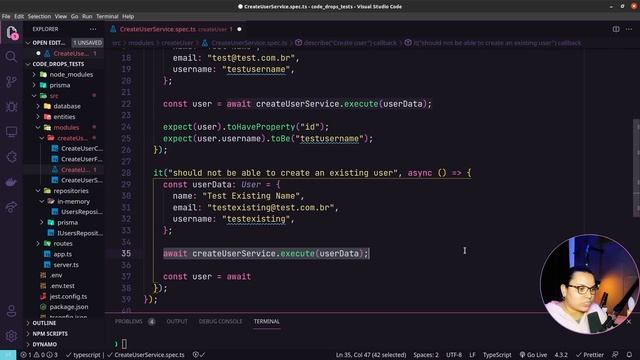The image size is (640, 360).
Task: Open the Search view in activity bar
Action: point(11,57)
